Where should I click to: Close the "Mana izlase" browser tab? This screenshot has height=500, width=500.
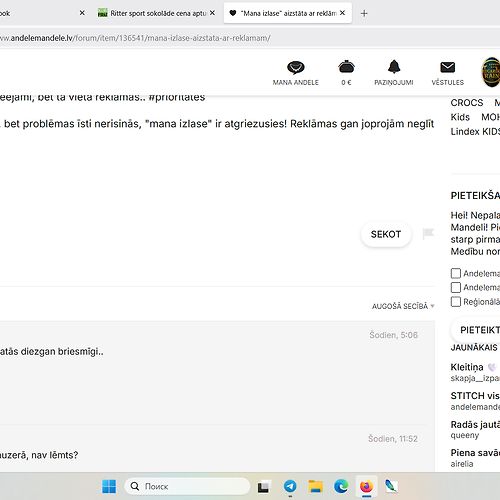point(342,13)
